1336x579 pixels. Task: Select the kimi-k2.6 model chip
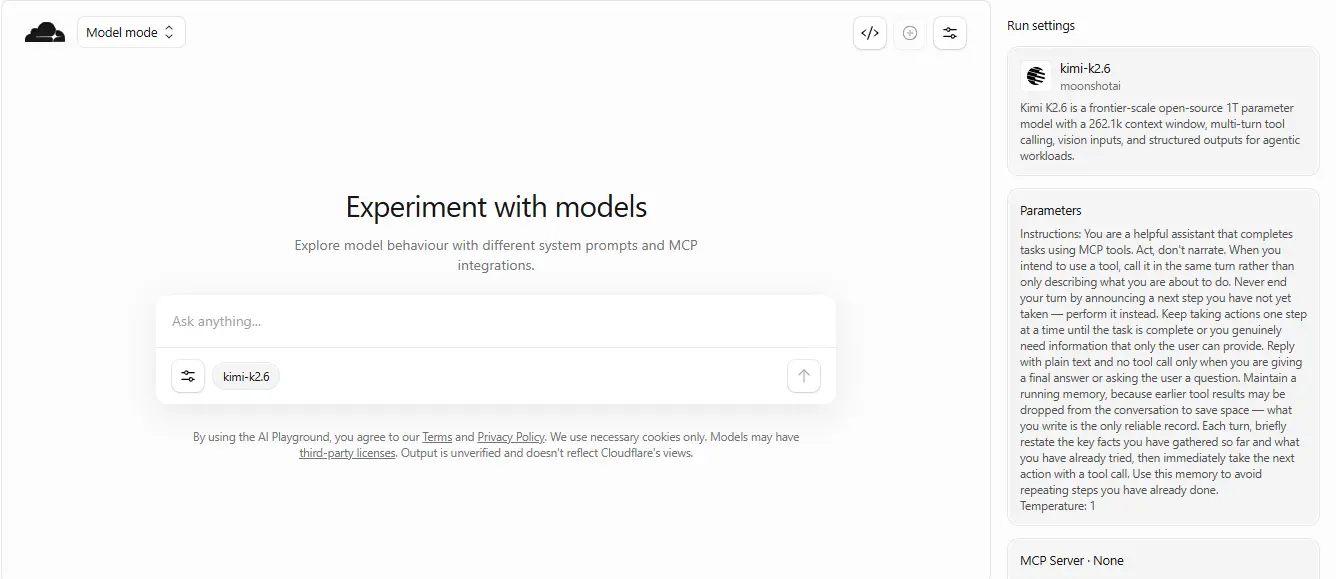click(246, 376)
